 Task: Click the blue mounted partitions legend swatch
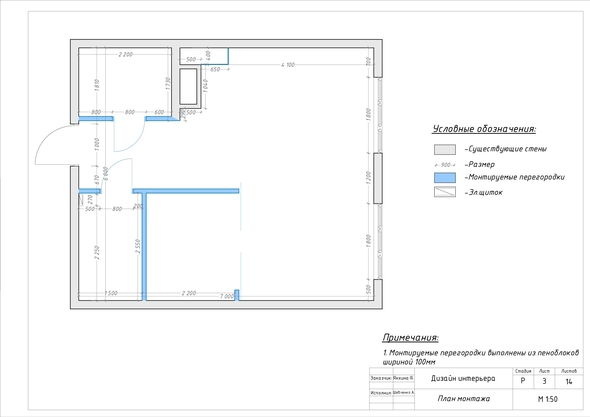445,178
